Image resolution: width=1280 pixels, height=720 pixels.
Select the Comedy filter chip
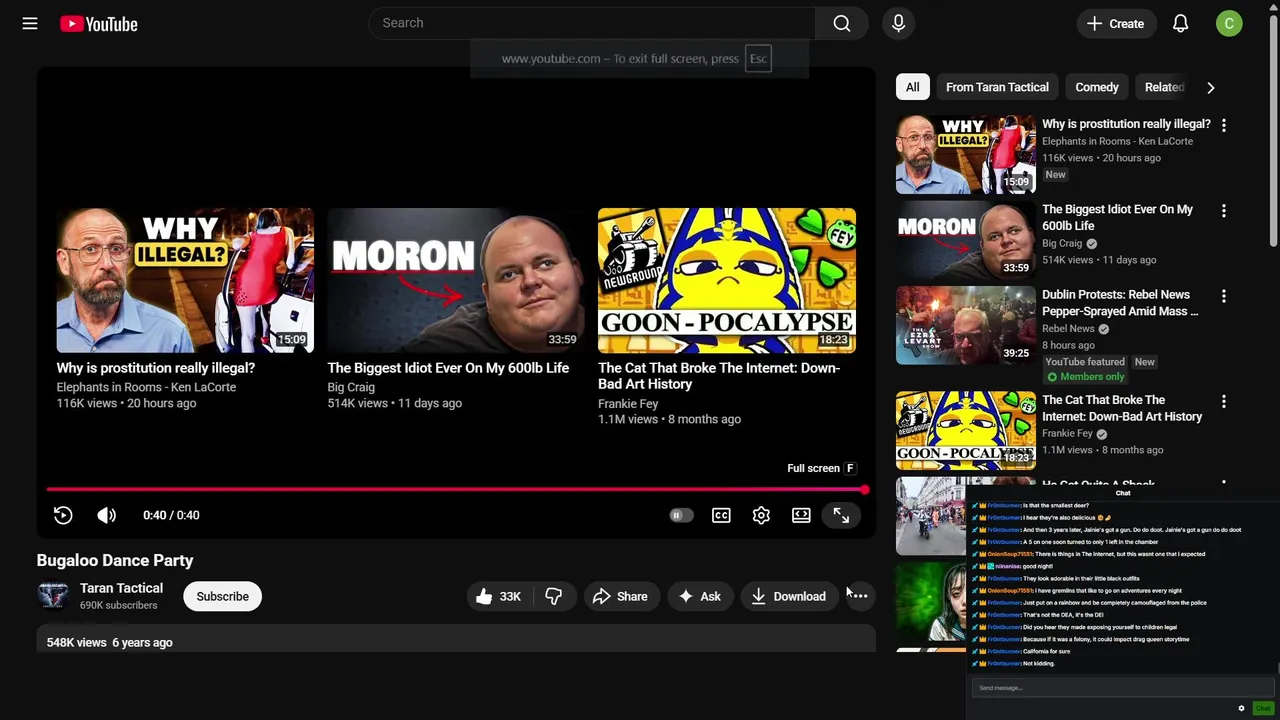(x=1096, y=87)
